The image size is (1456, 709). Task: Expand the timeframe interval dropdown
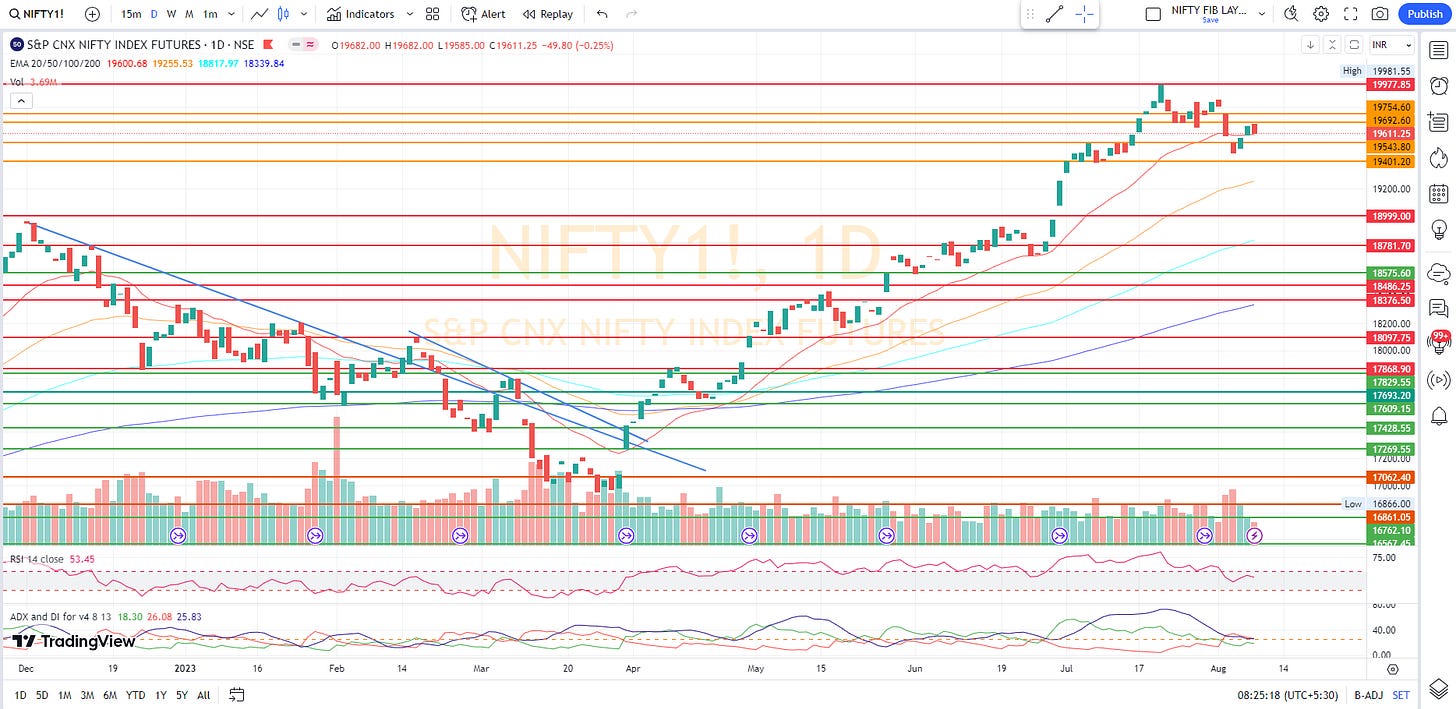coord(232,14)
